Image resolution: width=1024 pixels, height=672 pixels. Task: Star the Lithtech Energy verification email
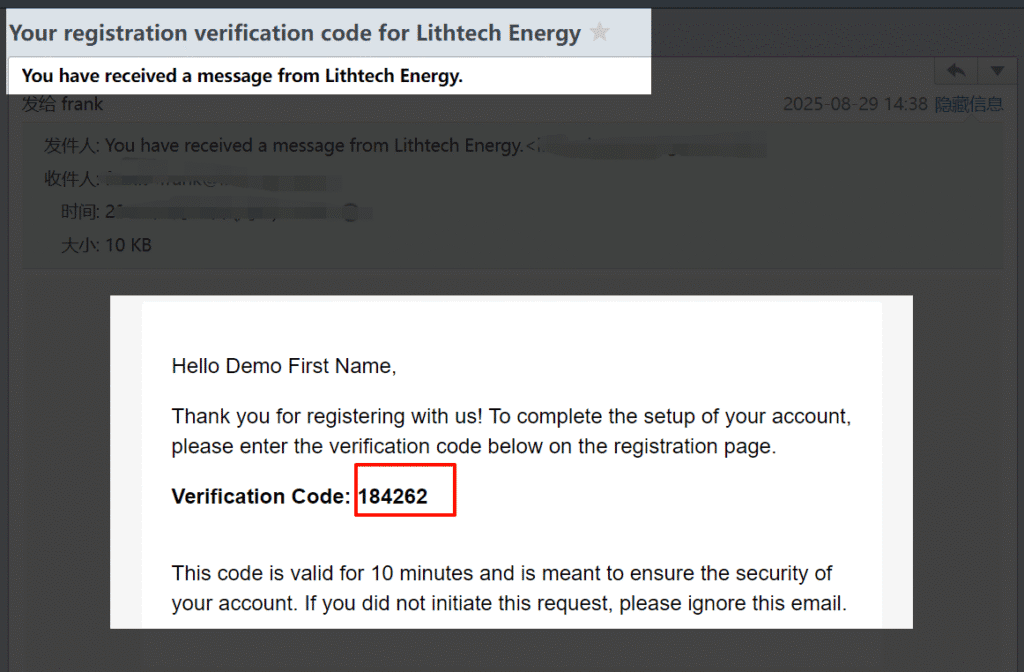point(600,33)
